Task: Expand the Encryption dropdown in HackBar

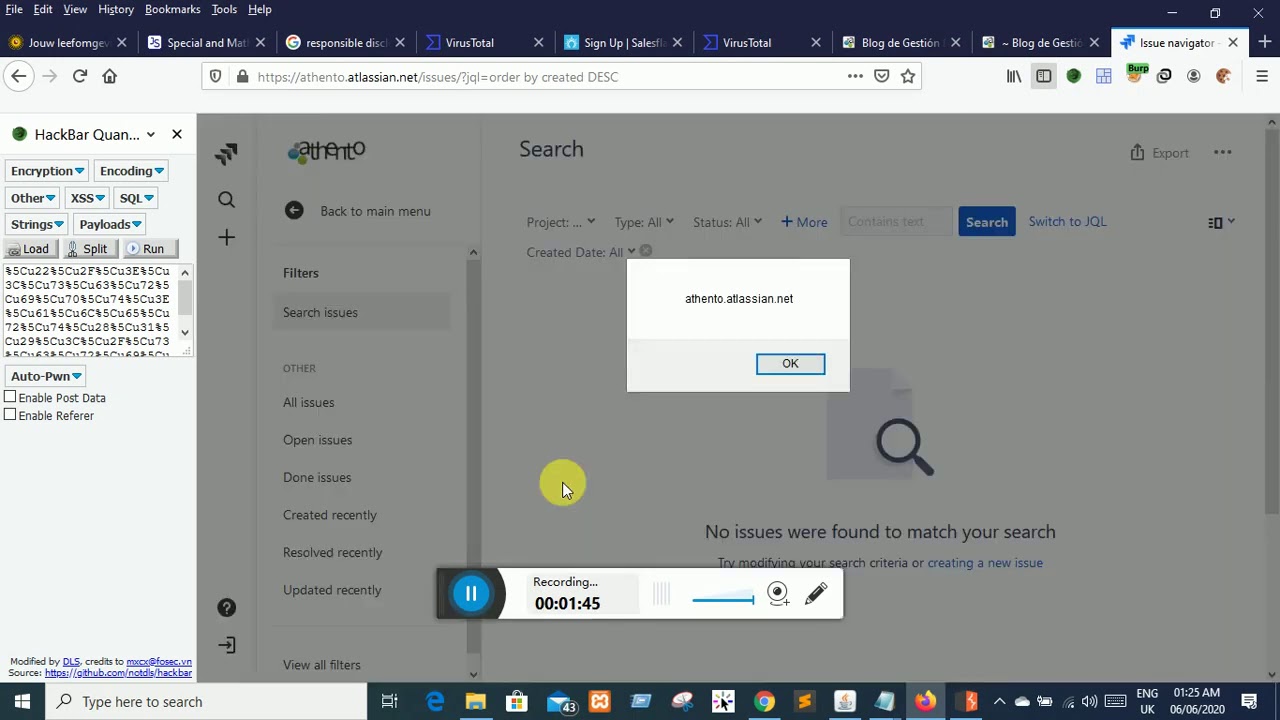Action: click(47, 171)
